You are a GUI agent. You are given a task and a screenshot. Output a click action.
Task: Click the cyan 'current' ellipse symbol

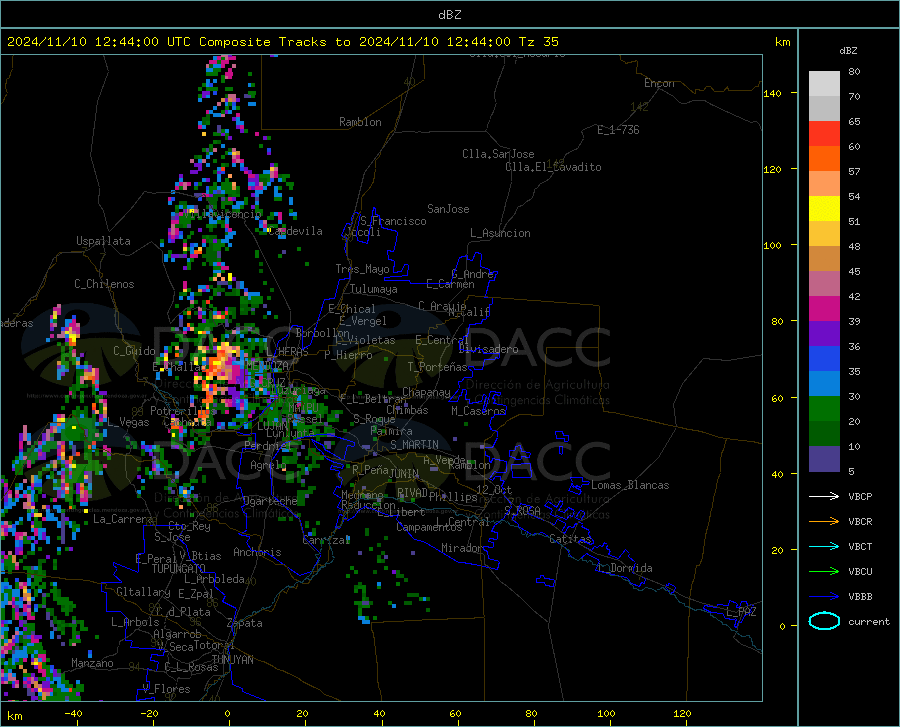824,621
